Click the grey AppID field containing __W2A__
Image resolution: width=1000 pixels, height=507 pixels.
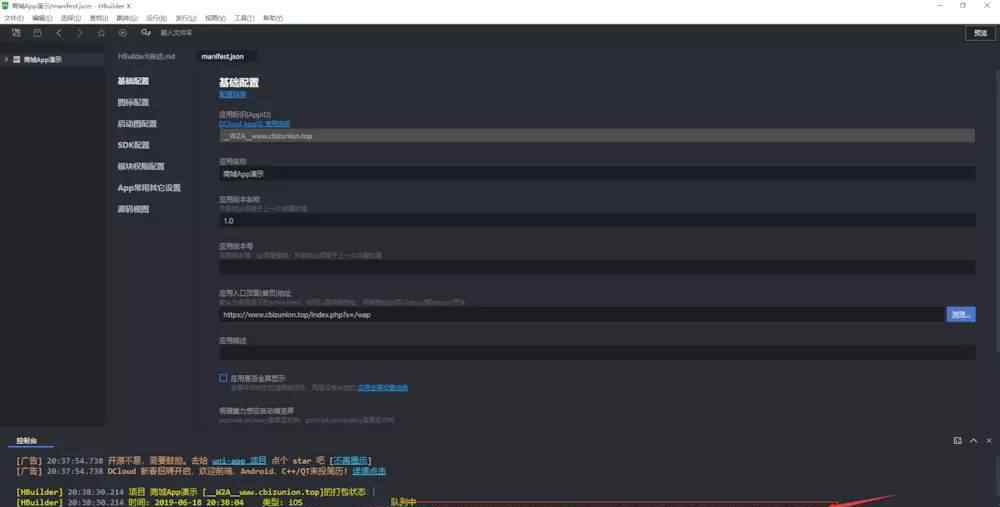597,136
